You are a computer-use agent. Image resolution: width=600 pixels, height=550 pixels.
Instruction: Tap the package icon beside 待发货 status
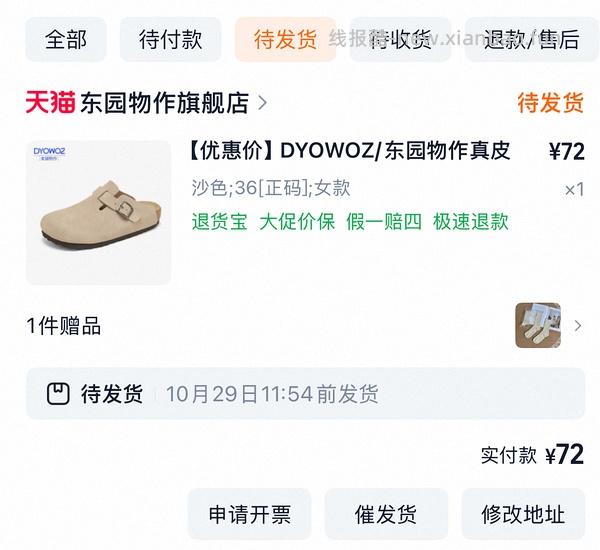pyautogui.click(x=58, y=394)
